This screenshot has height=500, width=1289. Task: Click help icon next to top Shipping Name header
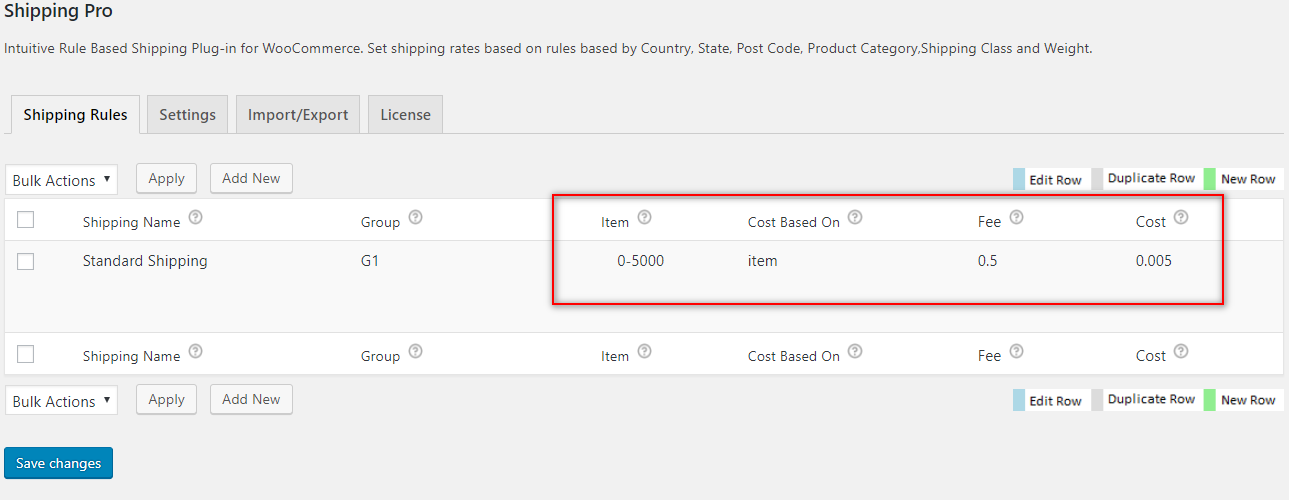point(196,217)
